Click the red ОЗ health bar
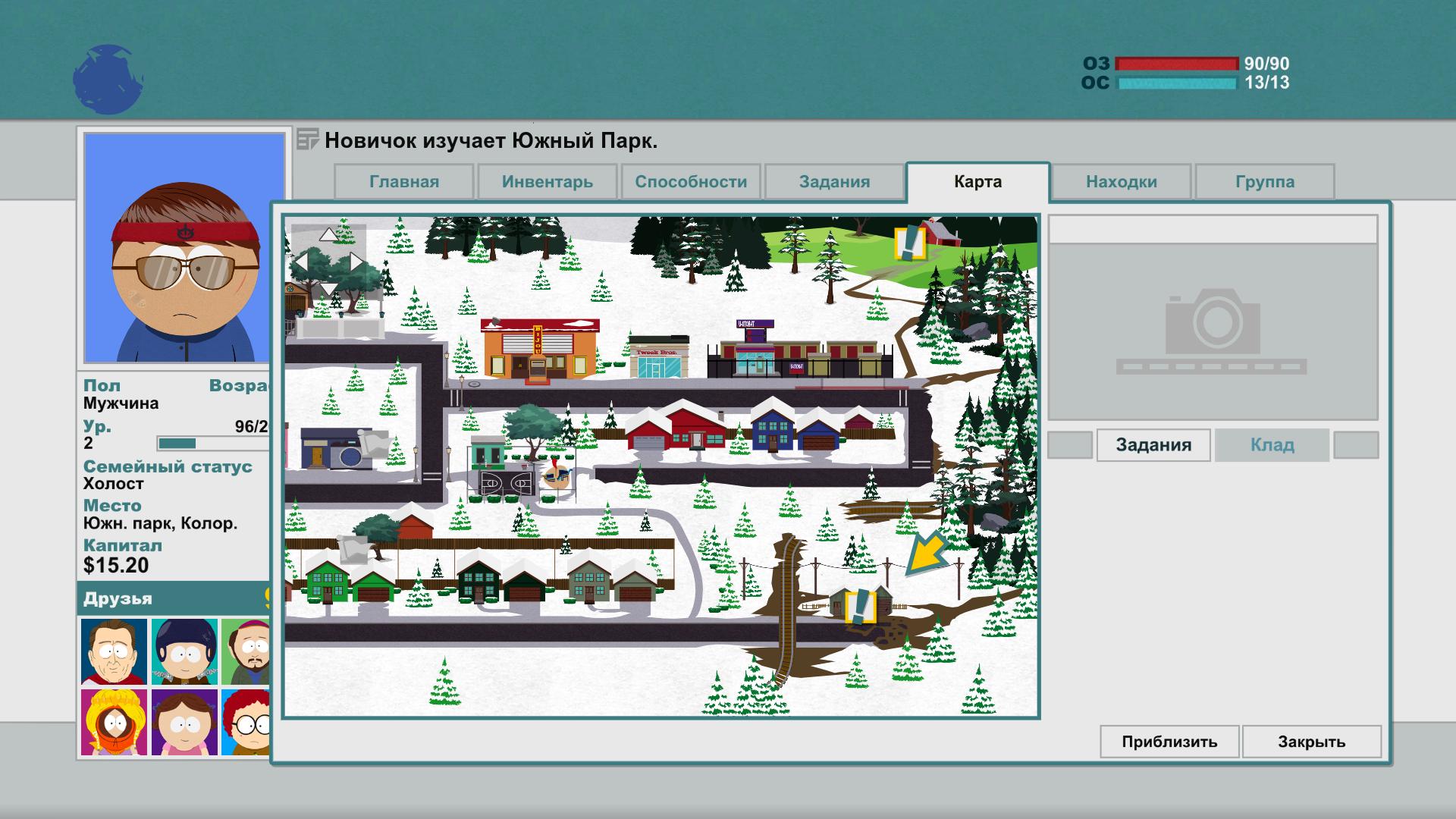Image resolution: width=1456 pixels, height=819 pixels. pyautogui.click(x=1176, y=64)
